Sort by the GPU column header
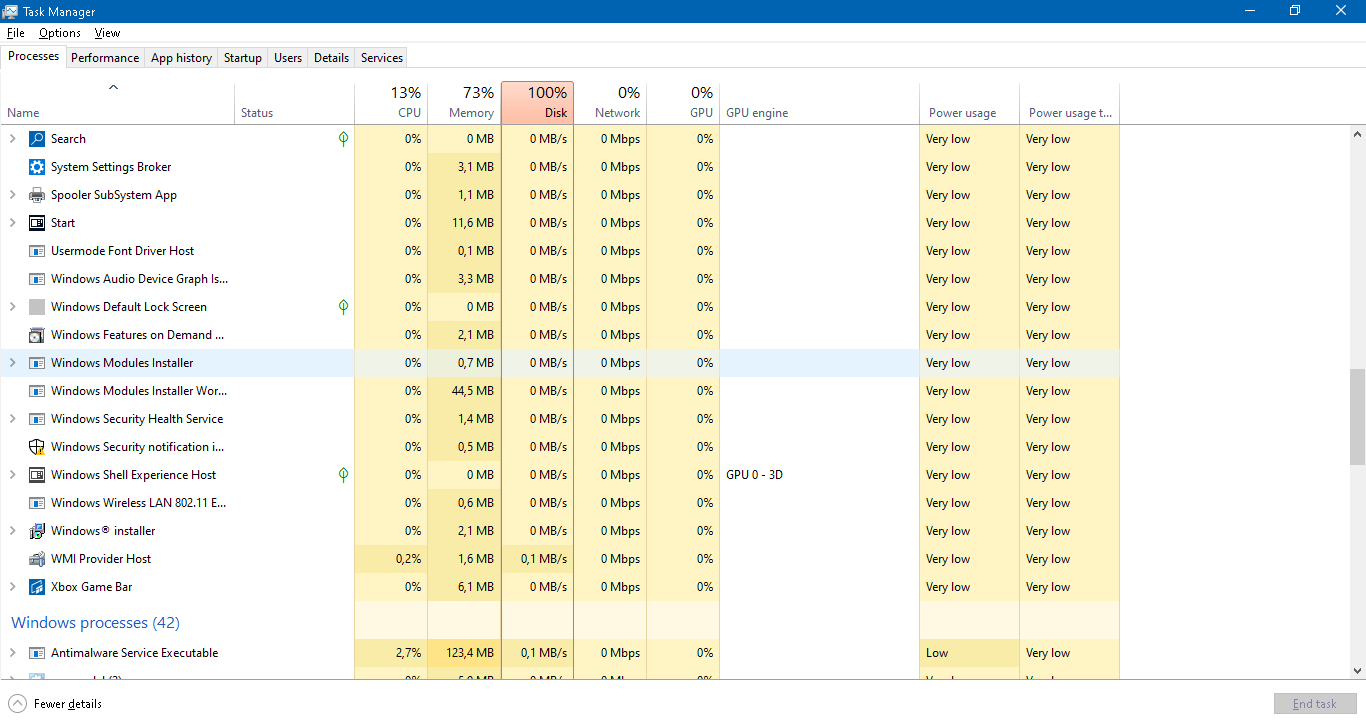The height and width of the screenshot is (728, 1366). (683, 102)
